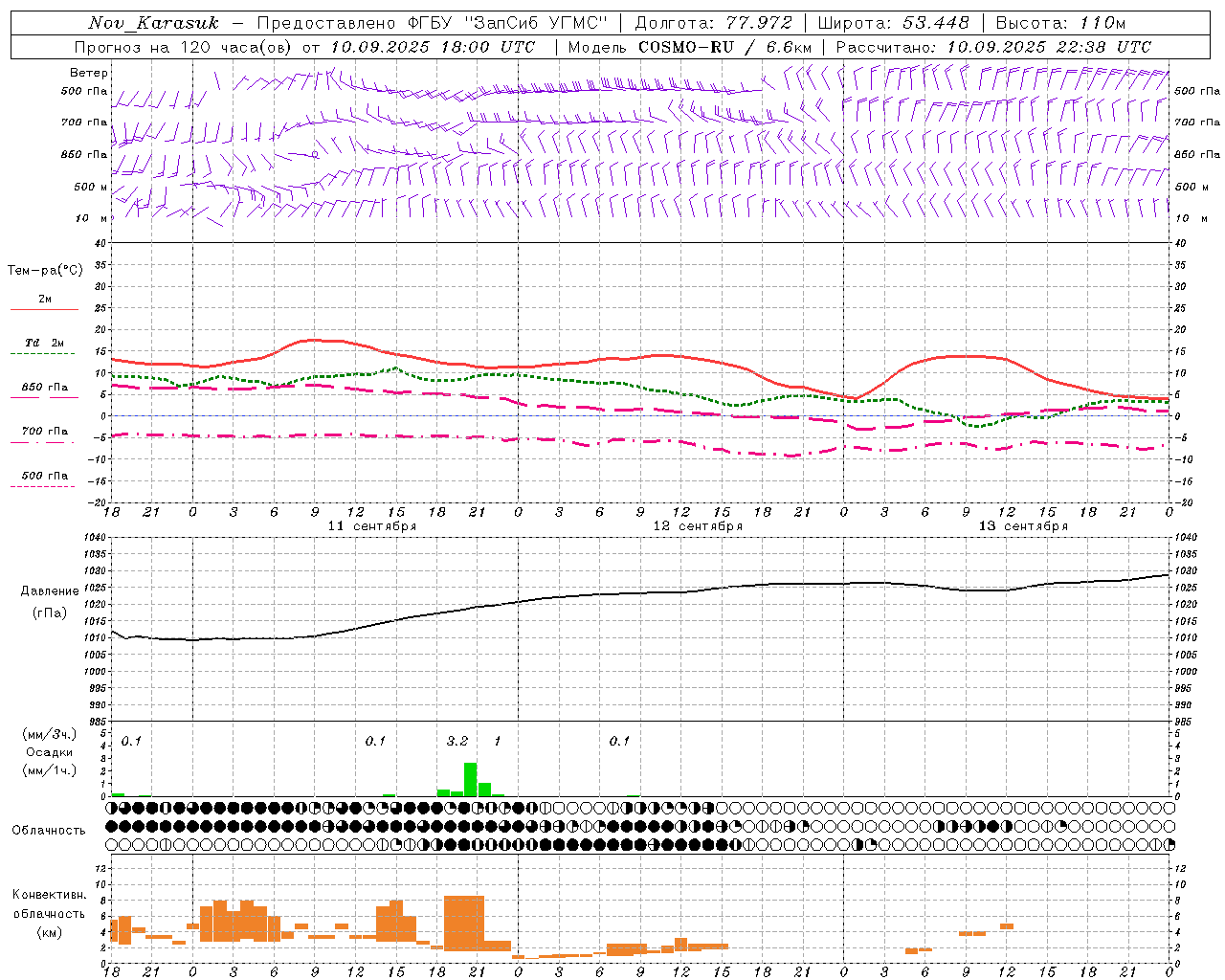Click the 500 гПа wind level label
The height and width of the screenshot is (980, 1225).
point(84,92)
